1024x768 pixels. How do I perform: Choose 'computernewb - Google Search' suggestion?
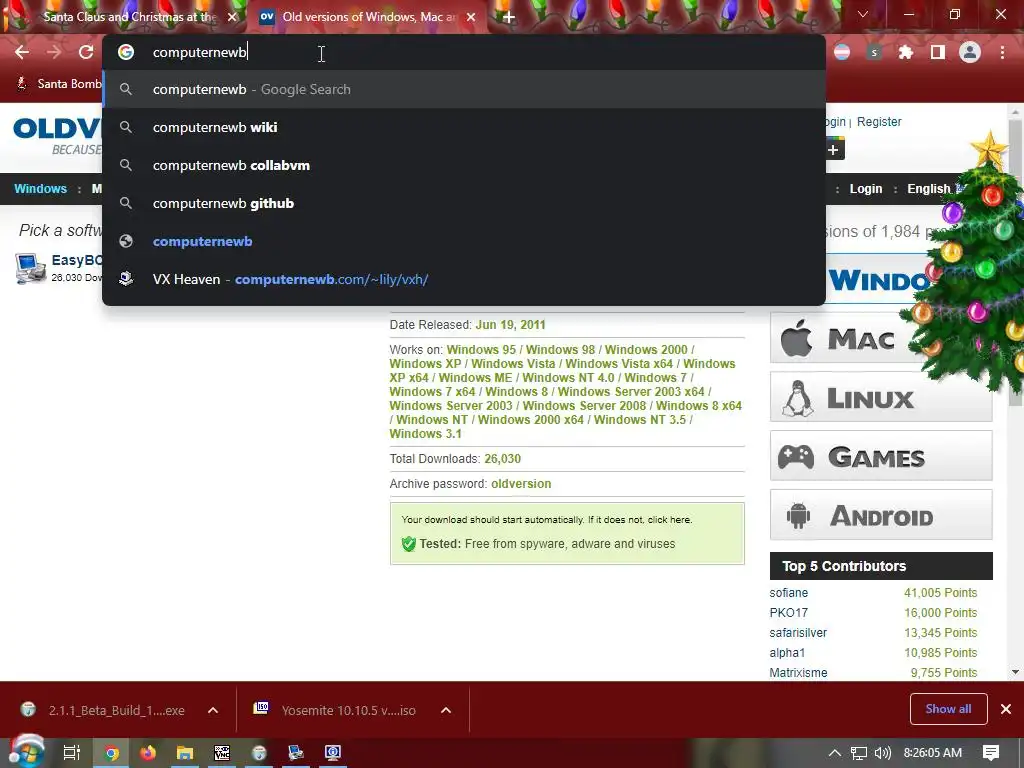pyautogui.click(x=464, y=89)
